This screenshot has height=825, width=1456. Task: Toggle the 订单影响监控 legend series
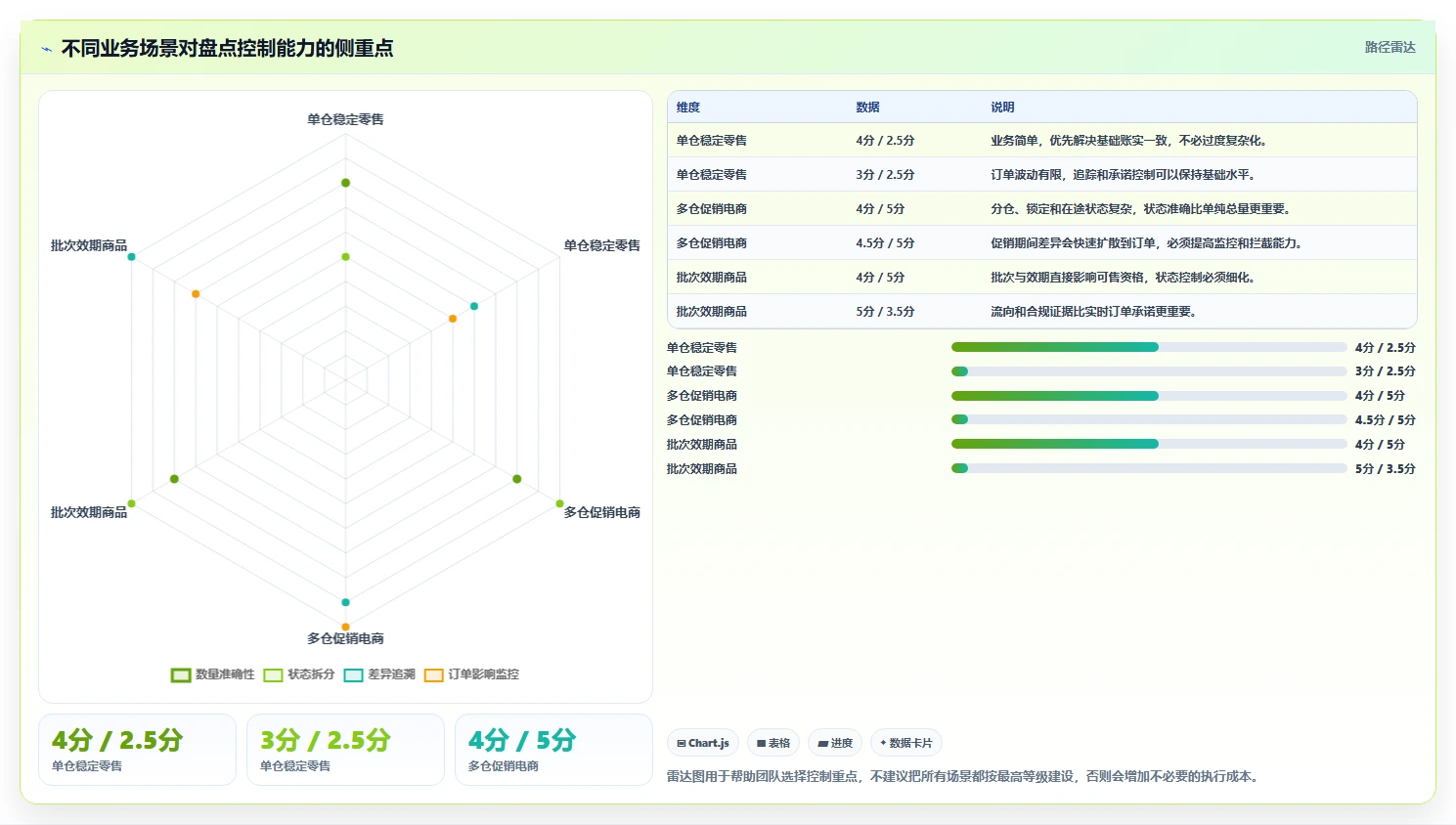(471, 674)
